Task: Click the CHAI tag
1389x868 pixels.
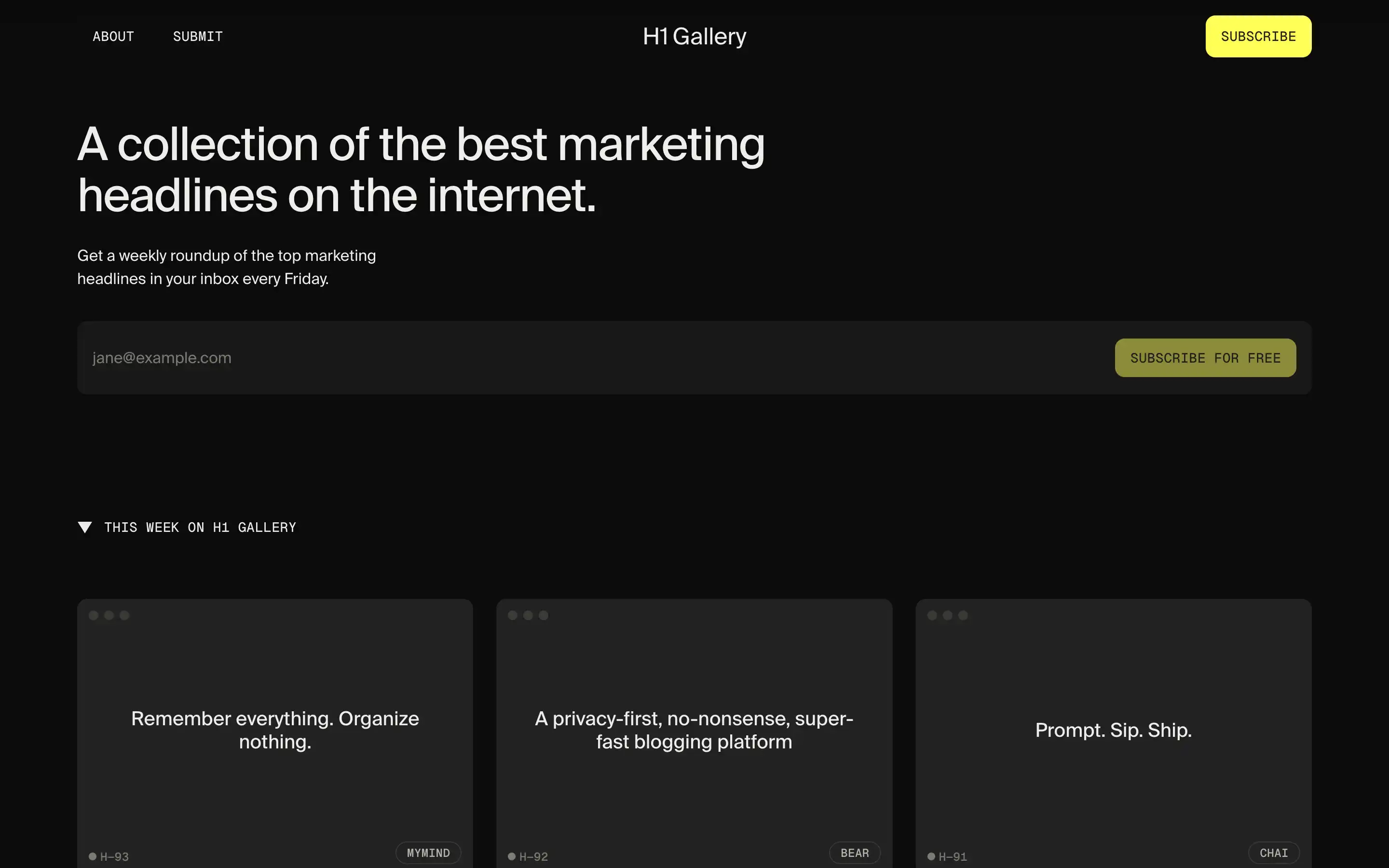Action: coord(1274,853)
